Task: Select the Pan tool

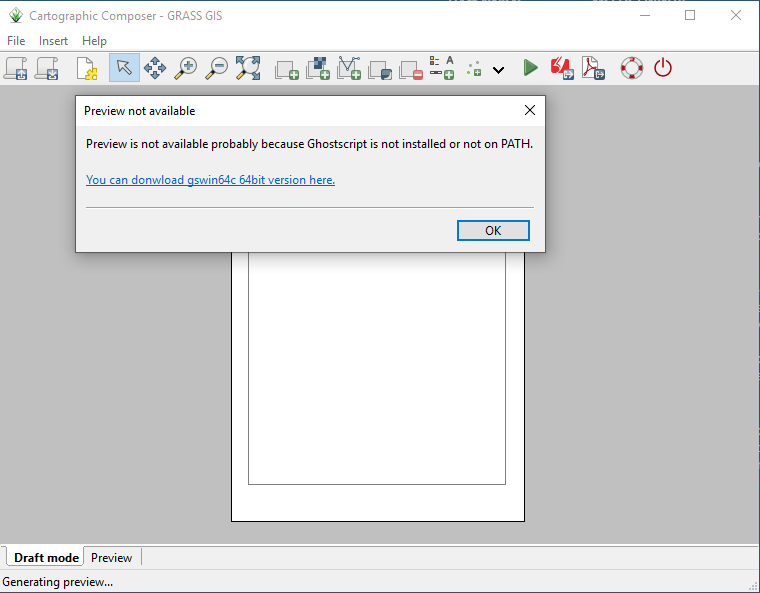Action: (x=155, y=68)
